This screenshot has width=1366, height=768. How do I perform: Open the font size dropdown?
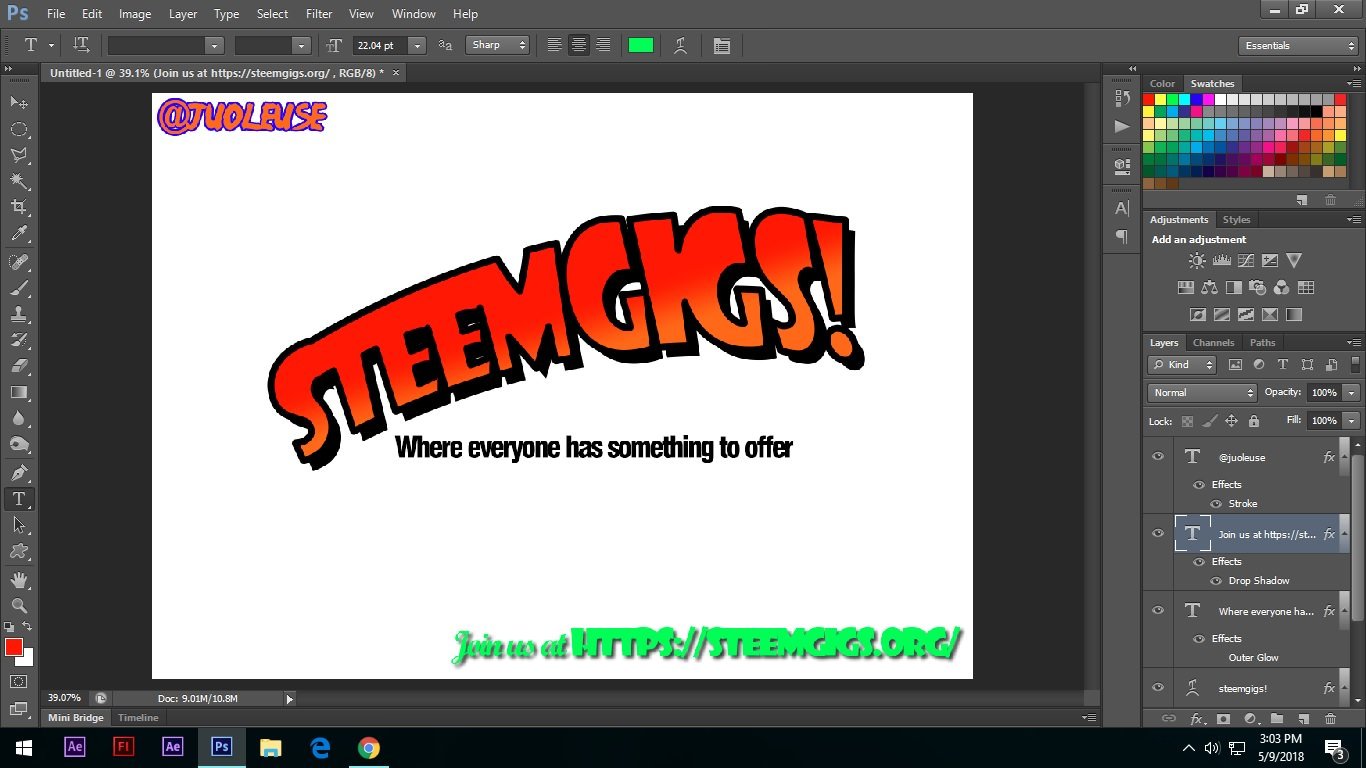pyautogui.click(x=417, y=45)
